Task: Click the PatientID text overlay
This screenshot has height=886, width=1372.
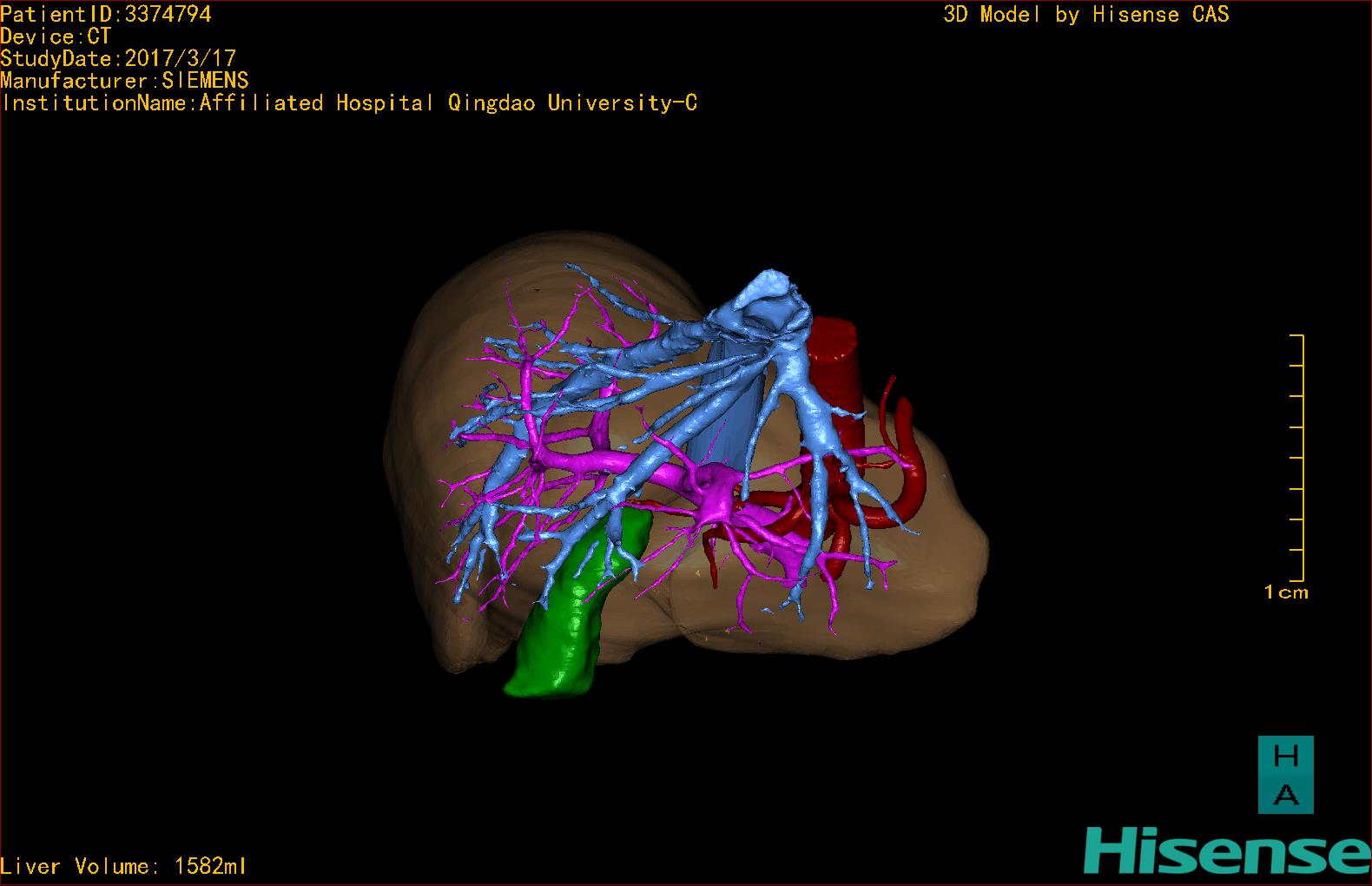Action: [106, 14]
